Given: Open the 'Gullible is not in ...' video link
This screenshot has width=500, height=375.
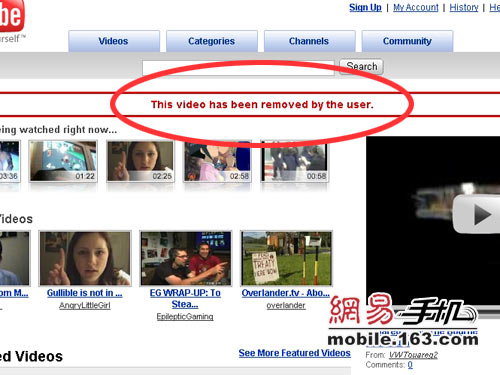Looking at the screenshot, I should tap(85, 293).
